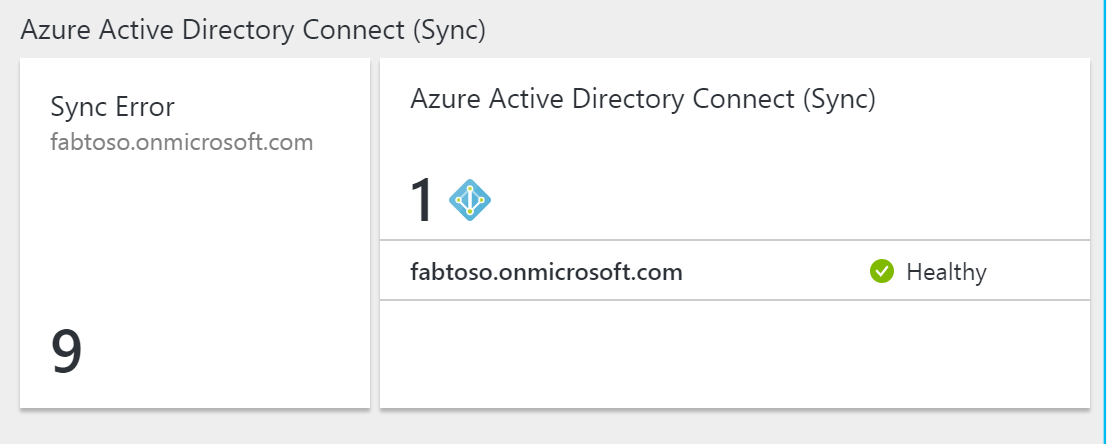Click empty space right of the diamond icon
1107x444 pixels.
click(780, 201)
